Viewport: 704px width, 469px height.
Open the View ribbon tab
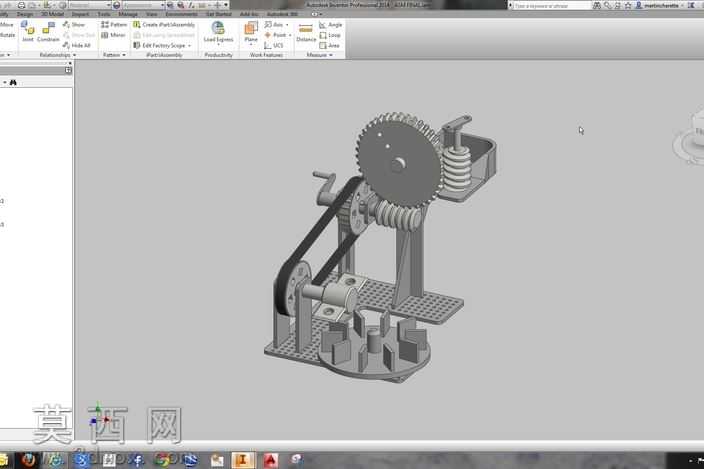tap(151, 14)
